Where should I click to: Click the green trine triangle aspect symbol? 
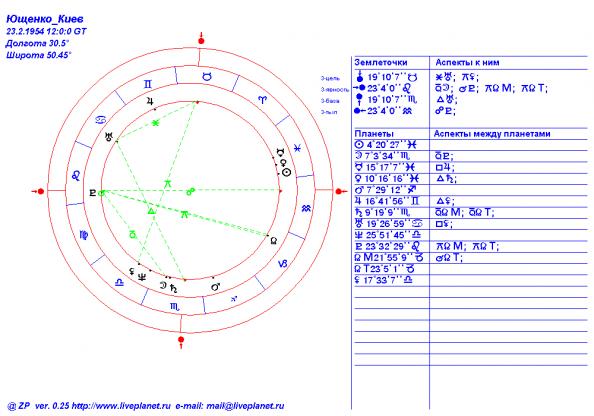tap(151, 211)
